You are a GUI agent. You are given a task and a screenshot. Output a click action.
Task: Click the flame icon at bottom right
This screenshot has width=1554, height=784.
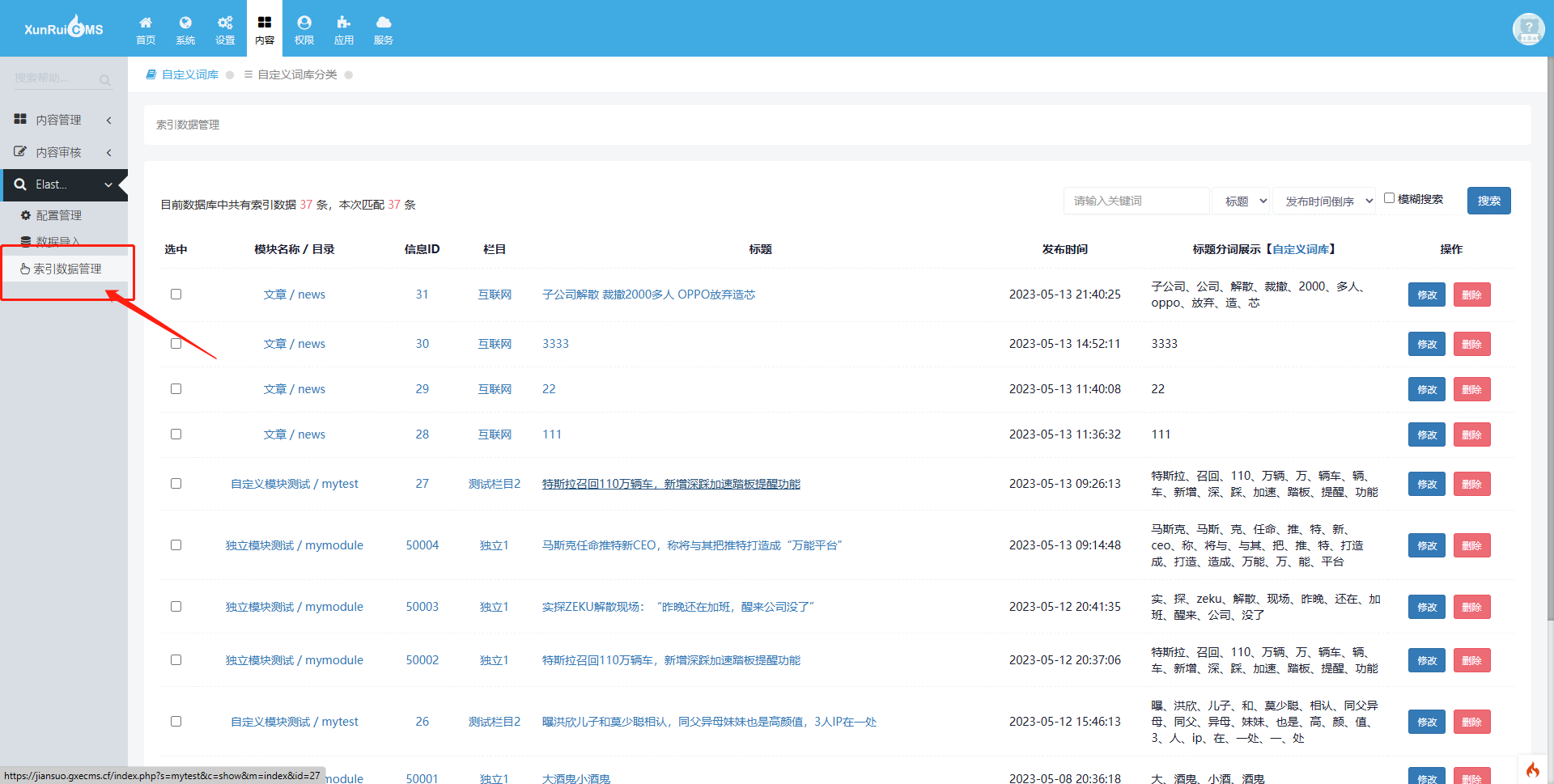[1533, 769]
